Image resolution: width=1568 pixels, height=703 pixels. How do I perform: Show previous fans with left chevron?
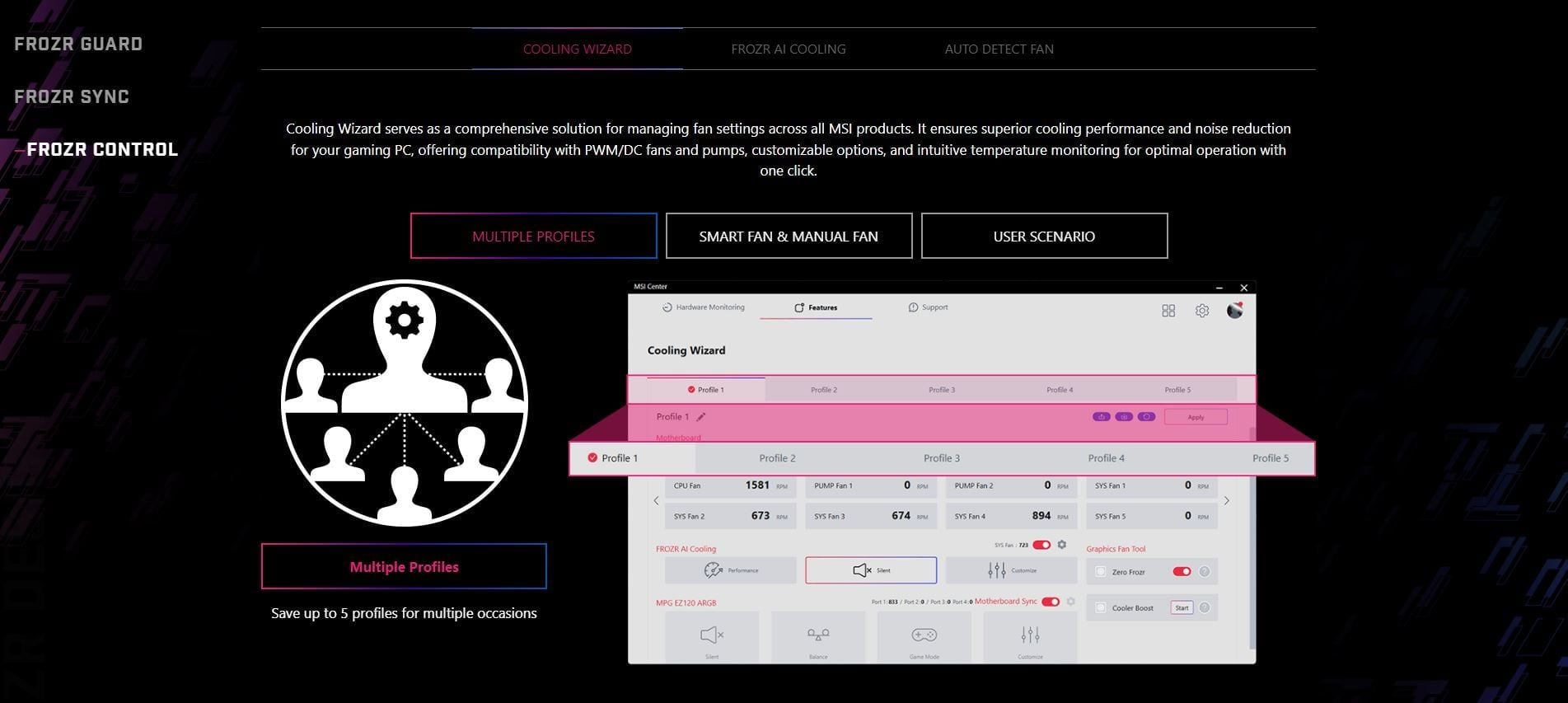[656, 501]
